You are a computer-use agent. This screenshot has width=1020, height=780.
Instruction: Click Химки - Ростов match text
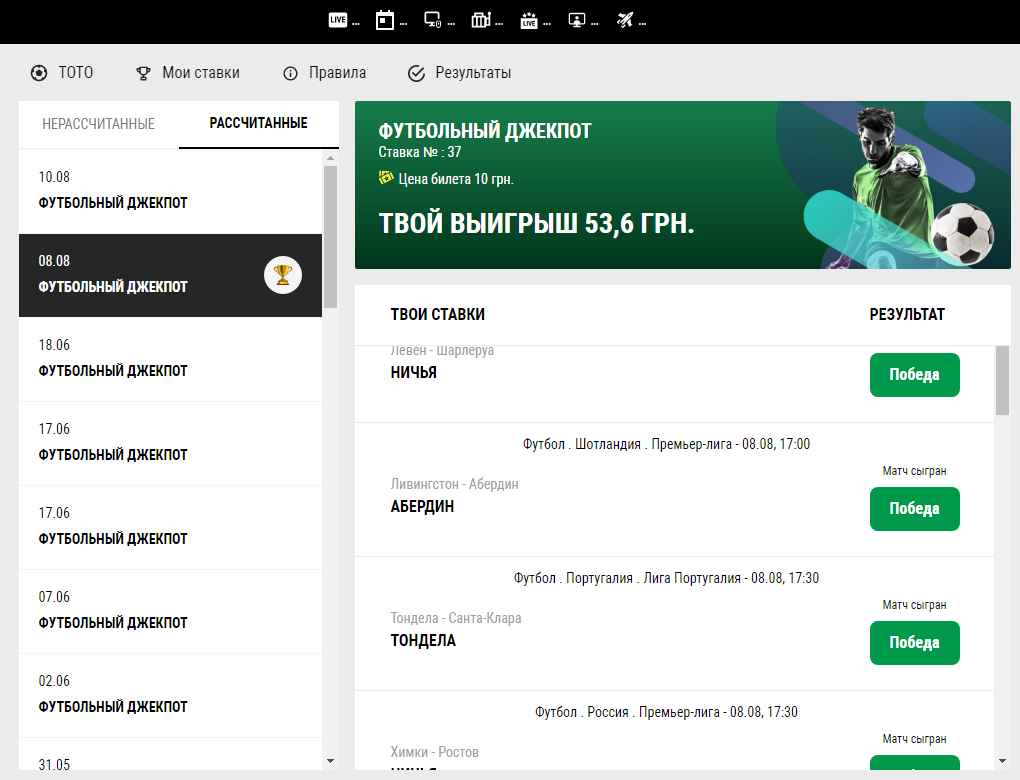[x=435, y=752]
